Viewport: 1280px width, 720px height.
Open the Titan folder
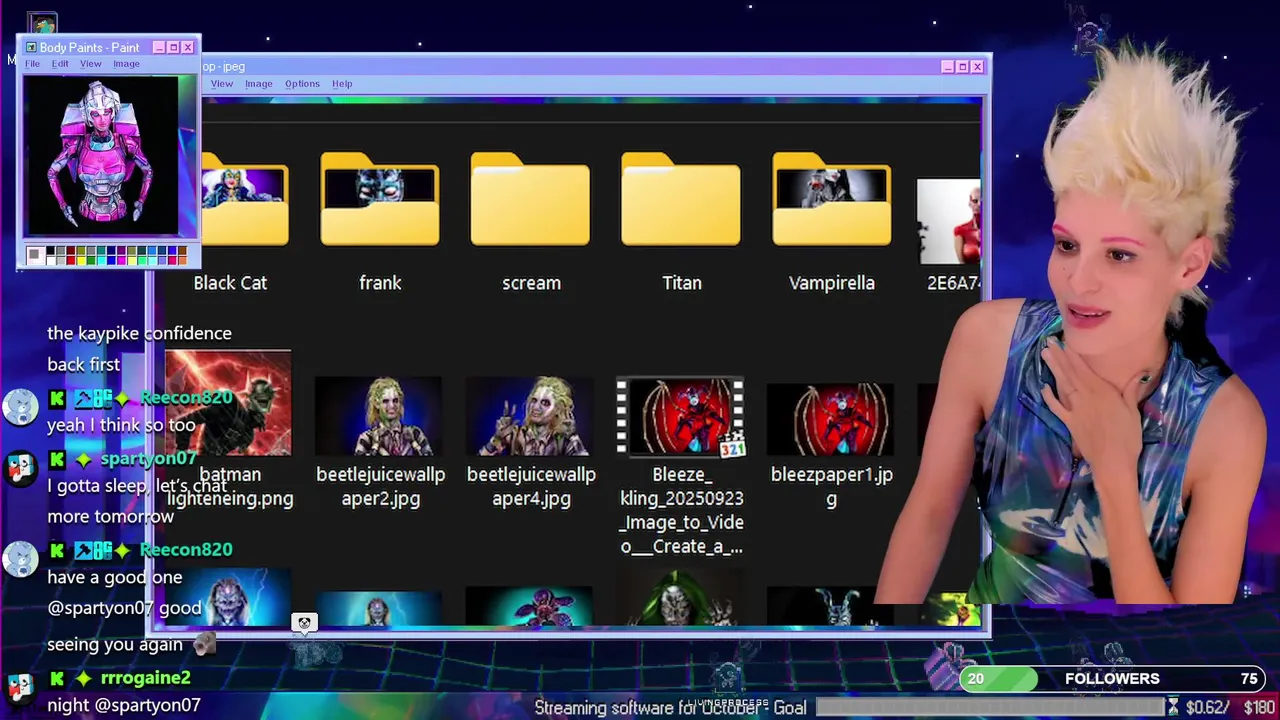pyautogui.click(x=681, y=200)
